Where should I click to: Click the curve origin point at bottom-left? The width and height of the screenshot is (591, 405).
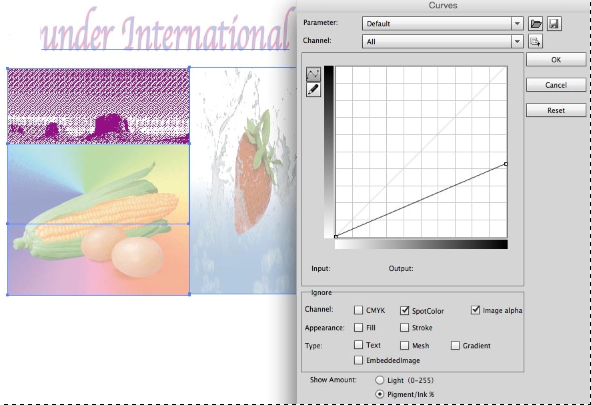click(x=336, y=237)
